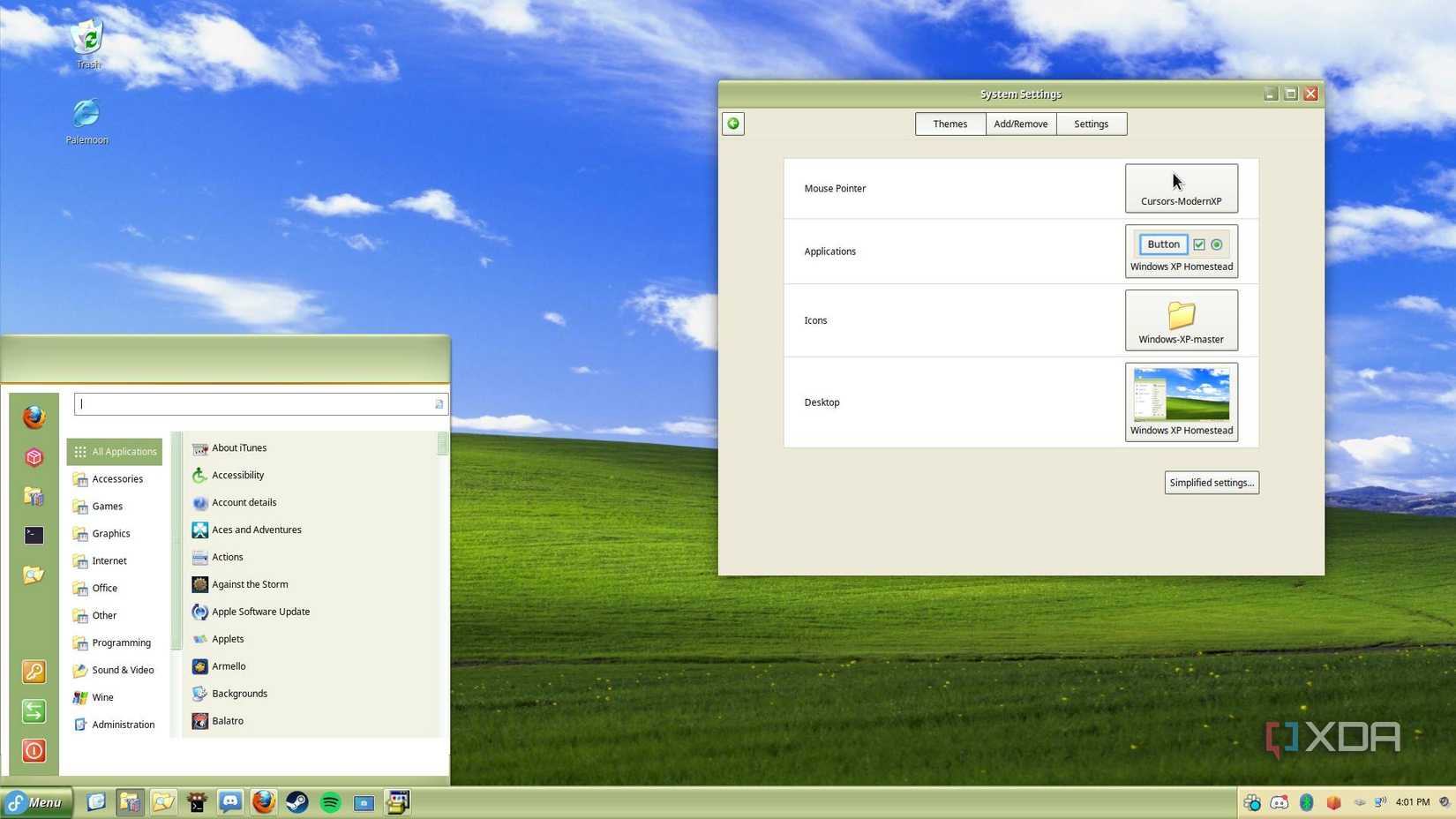Click the green logout arrows icon
Image resolution: width=1456 pixels, height=819 pixels.
click(x=34, y=711)
